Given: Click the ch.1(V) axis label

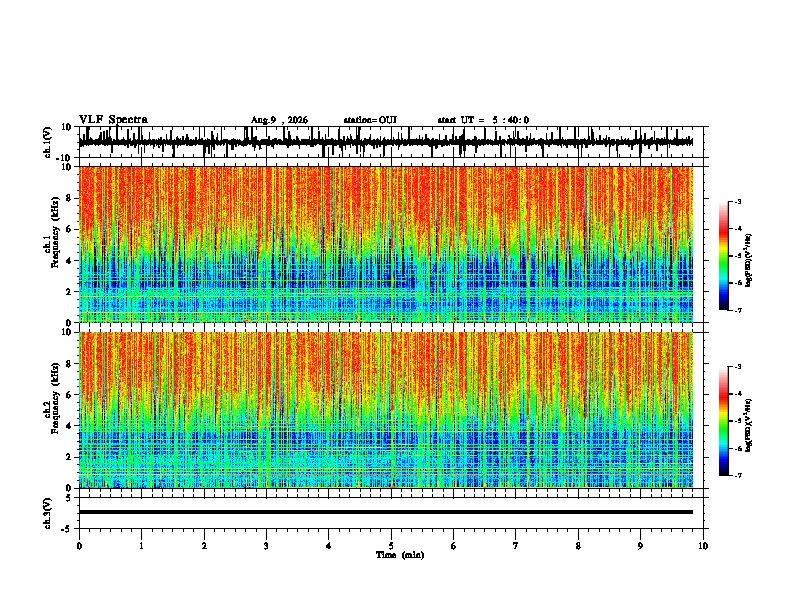Looking at the screenshot, I should pos(48,142).
